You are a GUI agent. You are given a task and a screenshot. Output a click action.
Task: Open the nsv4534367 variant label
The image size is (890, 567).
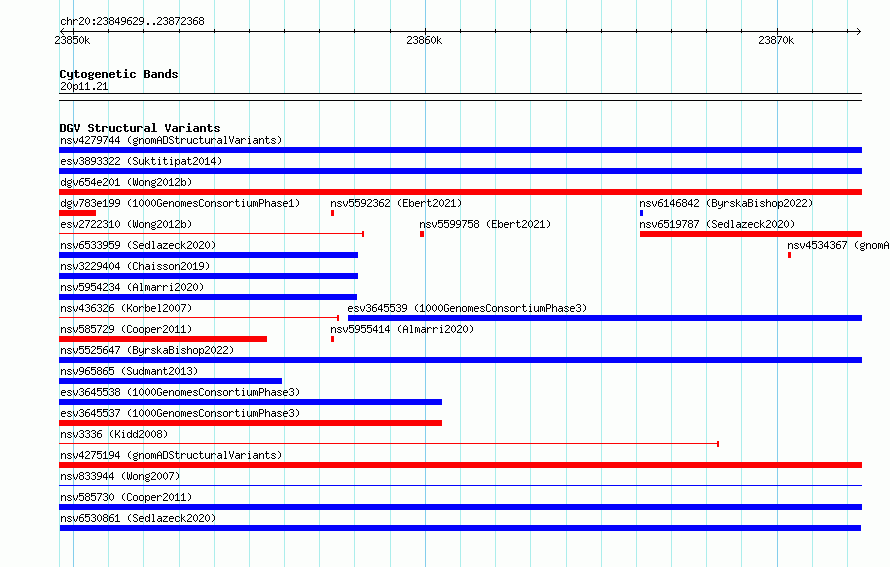(x=838, y=245)
